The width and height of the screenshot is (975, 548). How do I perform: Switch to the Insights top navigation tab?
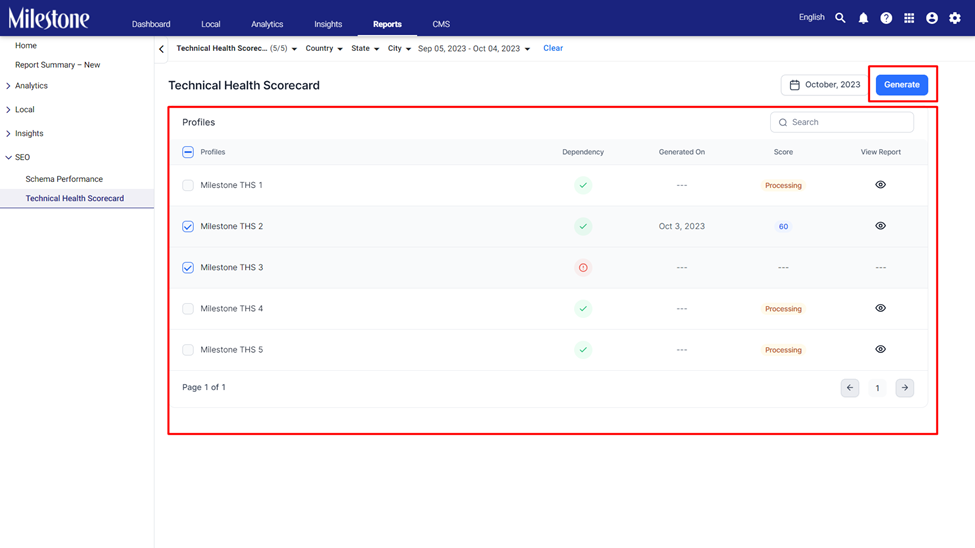tap(328, 24)
